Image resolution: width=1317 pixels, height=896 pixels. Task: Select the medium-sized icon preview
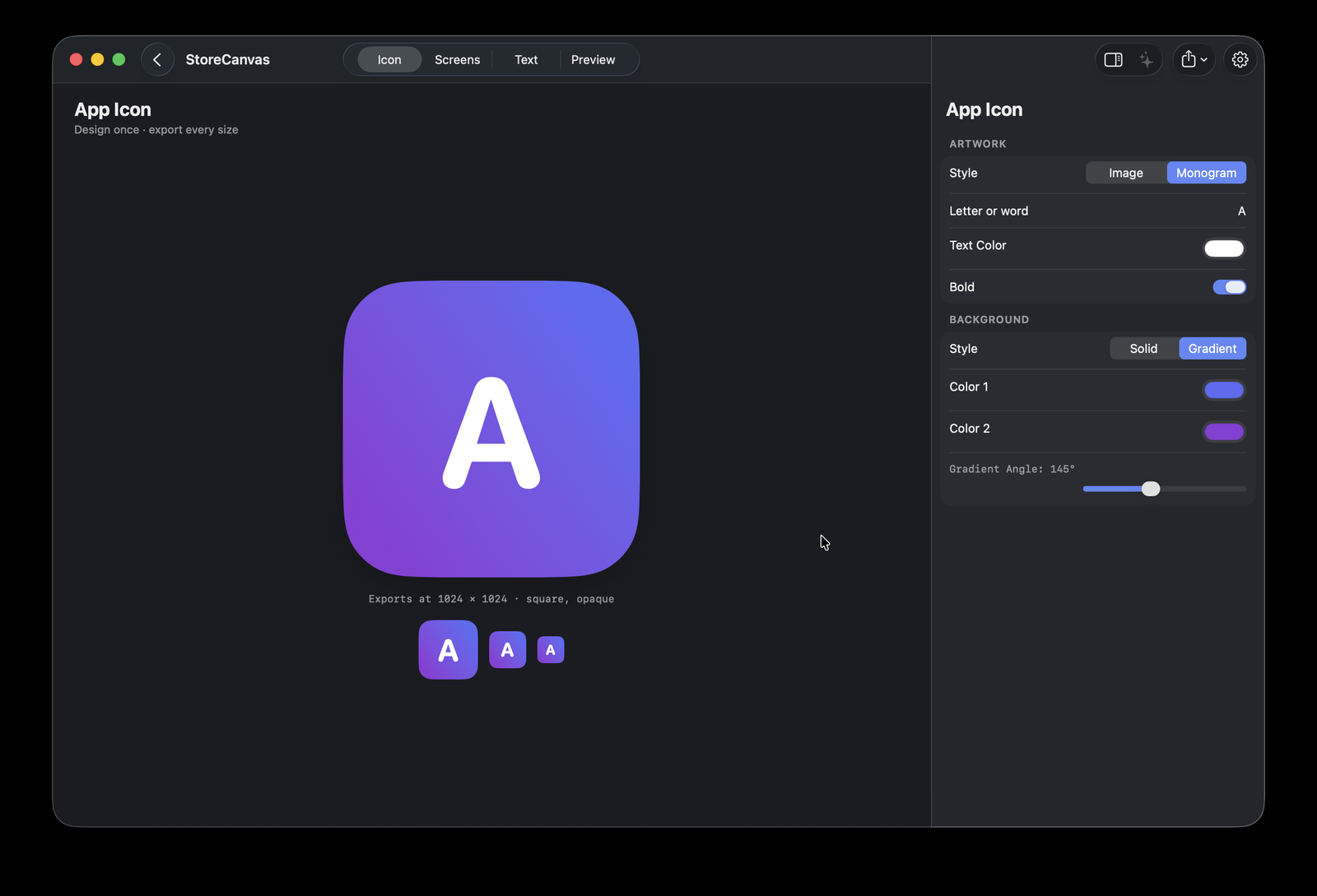point(507,650)
